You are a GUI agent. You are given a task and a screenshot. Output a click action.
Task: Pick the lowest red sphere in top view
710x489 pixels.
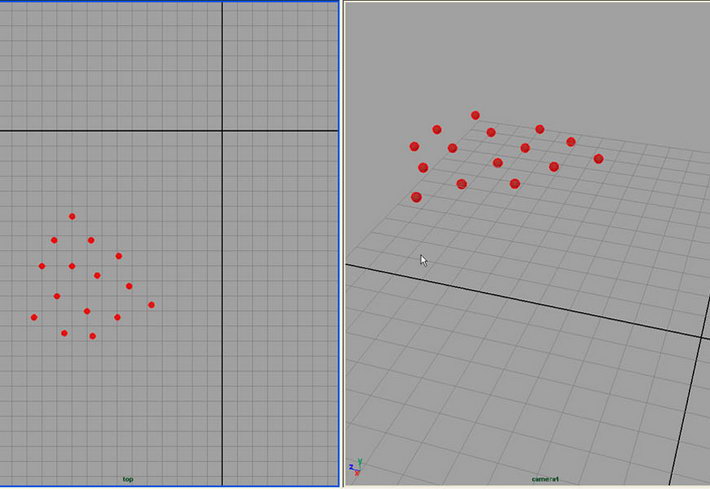pos(92,336)
